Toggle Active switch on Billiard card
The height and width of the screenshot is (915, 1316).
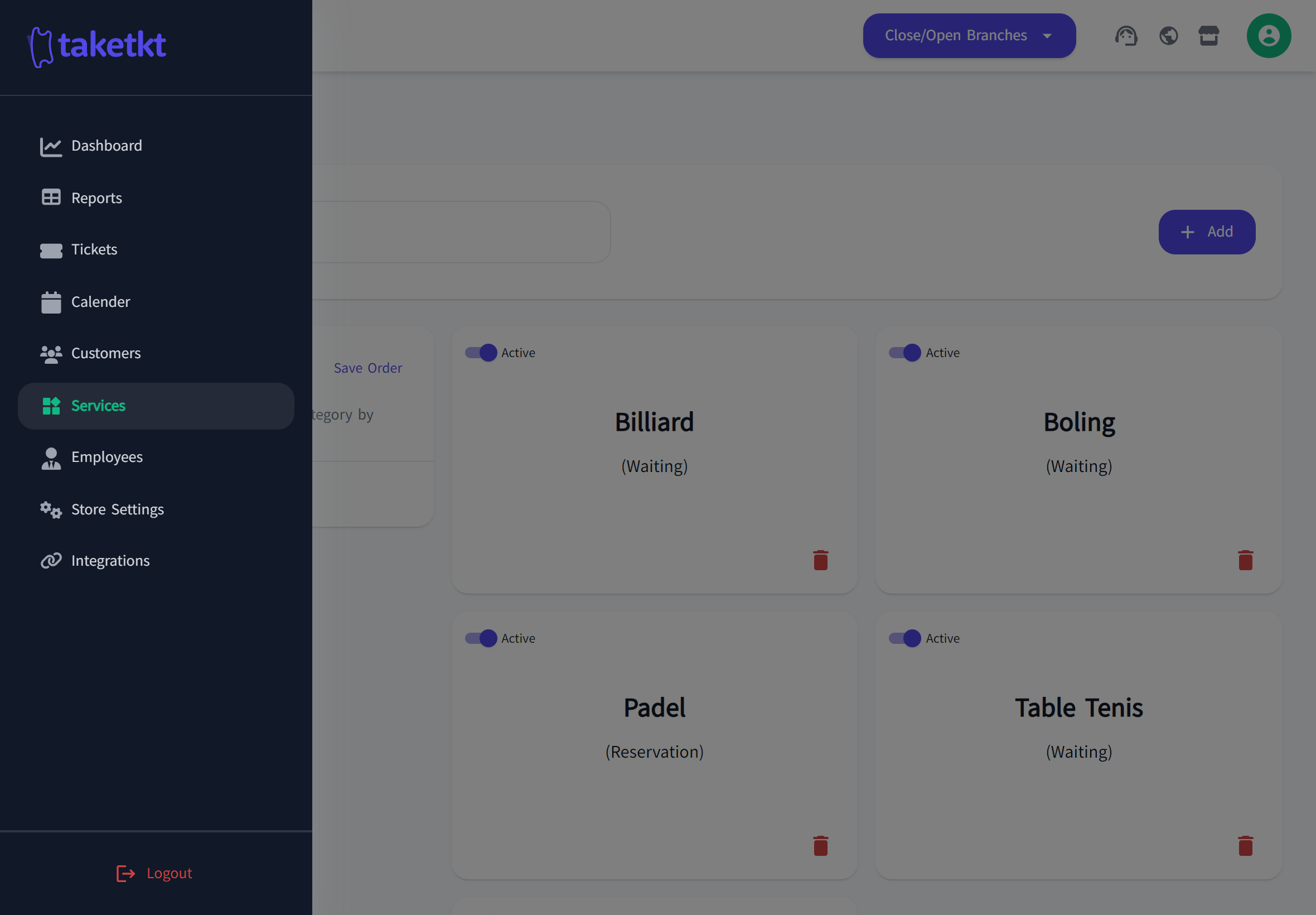click(481, 353)
